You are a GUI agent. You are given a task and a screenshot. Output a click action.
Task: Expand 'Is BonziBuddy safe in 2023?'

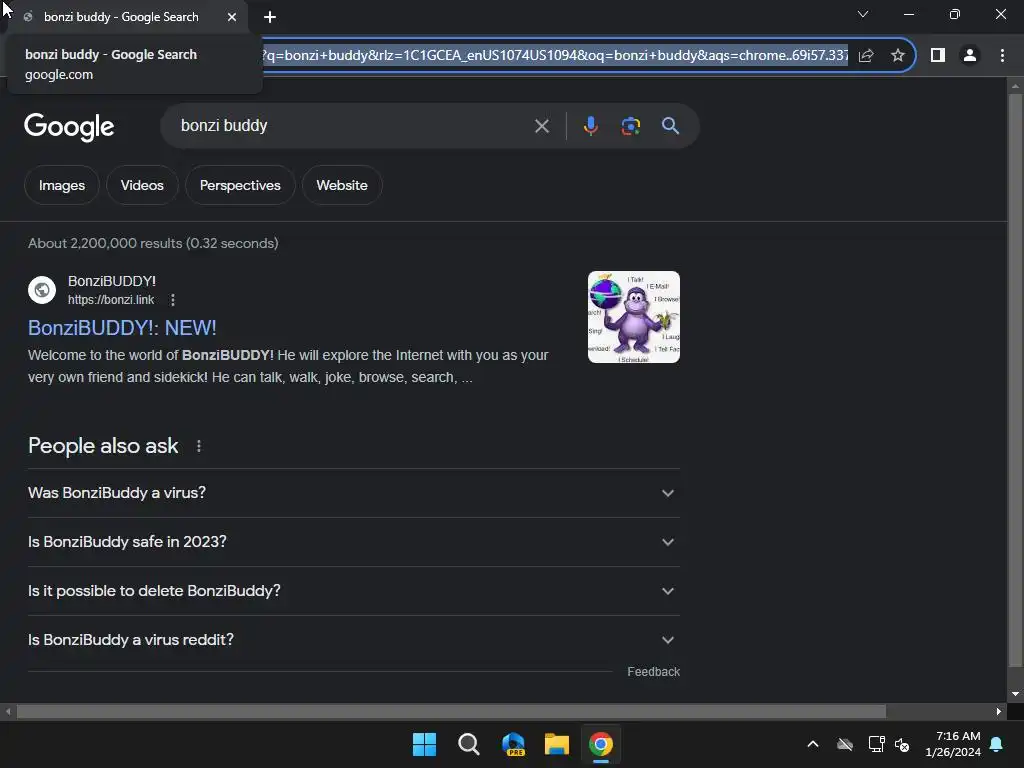coord(354,542)
